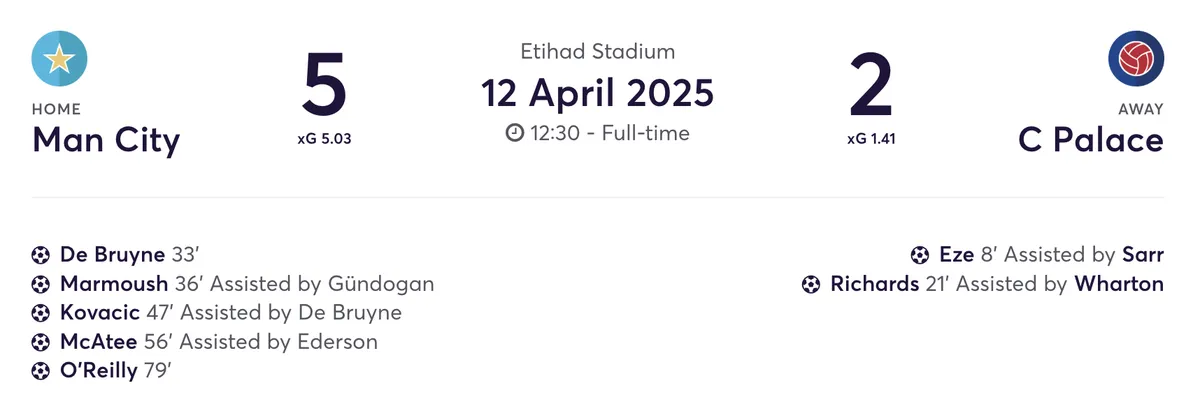
Task: Click the ball icon next to O'Reilly
Action: [x=41, y=371]
